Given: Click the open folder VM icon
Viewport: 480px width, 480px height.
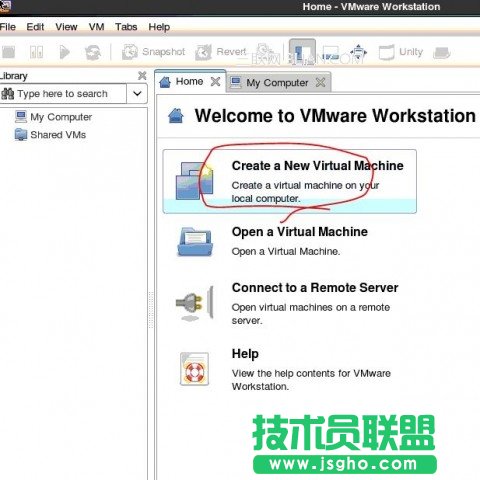Looking at the screenshot, I should tap(195, 242).
